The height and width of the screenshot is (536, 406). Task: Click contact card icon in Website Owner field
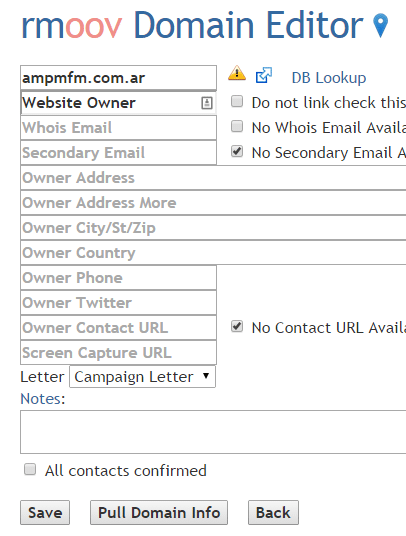(207, 103)
